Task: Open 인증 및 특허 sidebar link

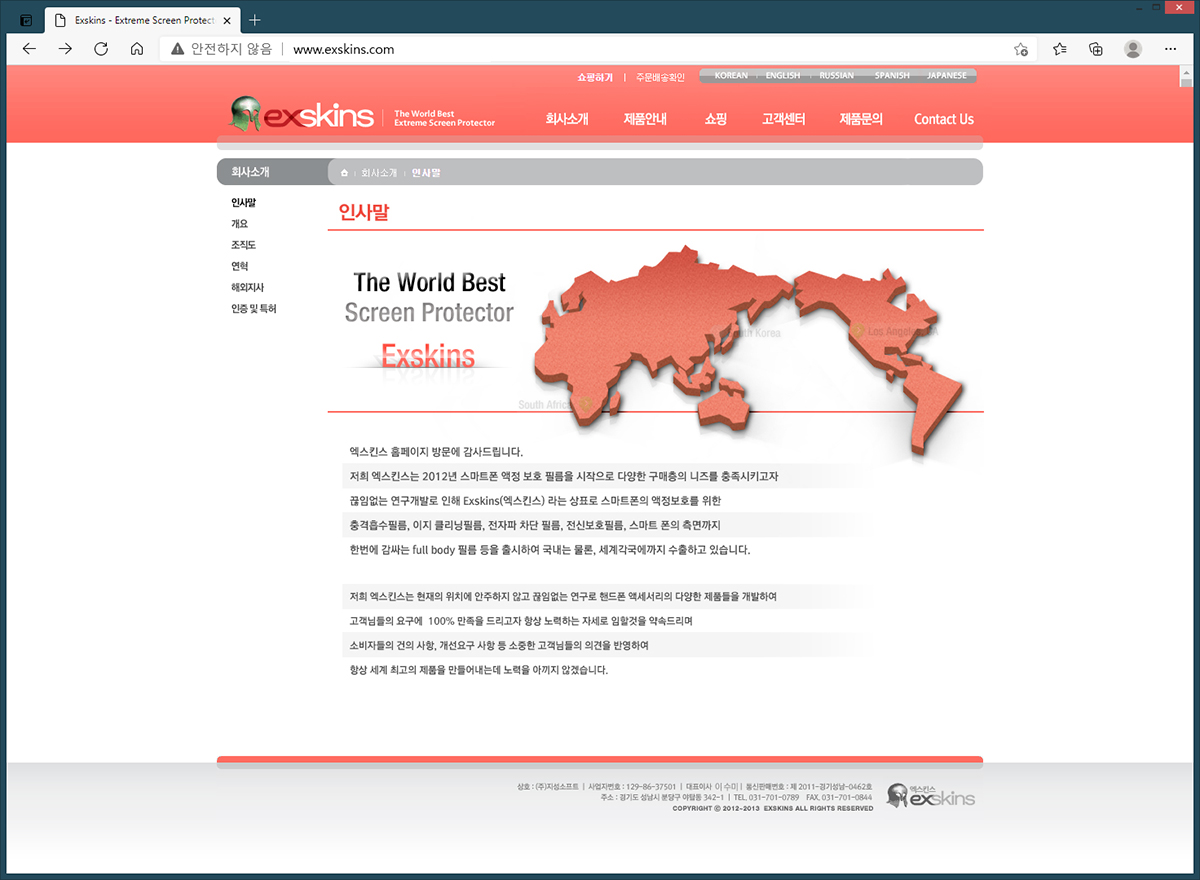Action: pyautogui.click(x=254, y=309)
